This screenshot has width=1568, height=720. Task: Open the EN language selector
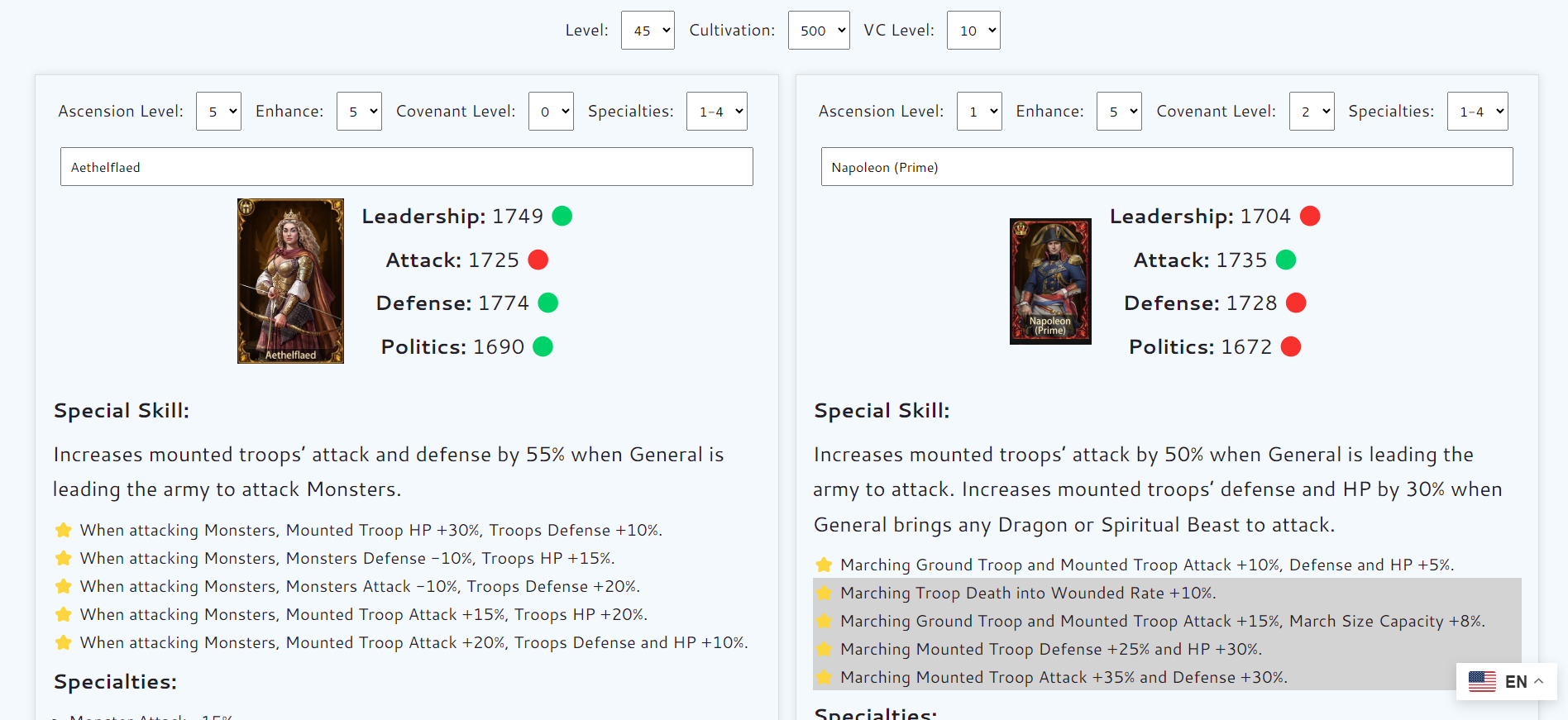point(1506,681)
